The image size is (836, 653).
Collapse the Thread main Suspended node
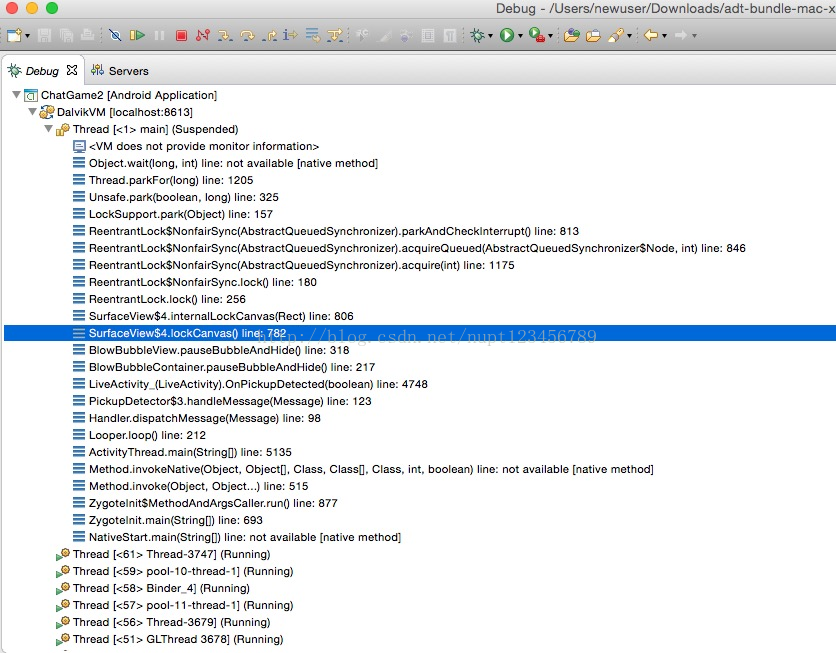[x=49, y=129]
